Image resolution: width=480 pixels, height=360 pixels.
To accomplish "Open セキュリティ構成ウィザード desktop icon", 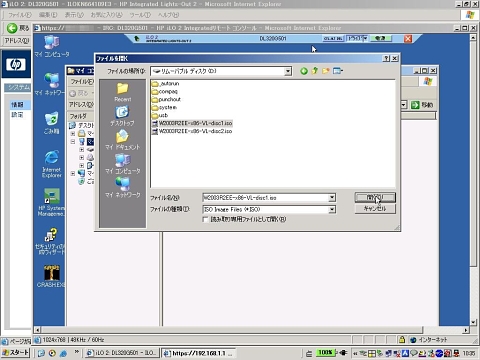I will tap(50, 241).
